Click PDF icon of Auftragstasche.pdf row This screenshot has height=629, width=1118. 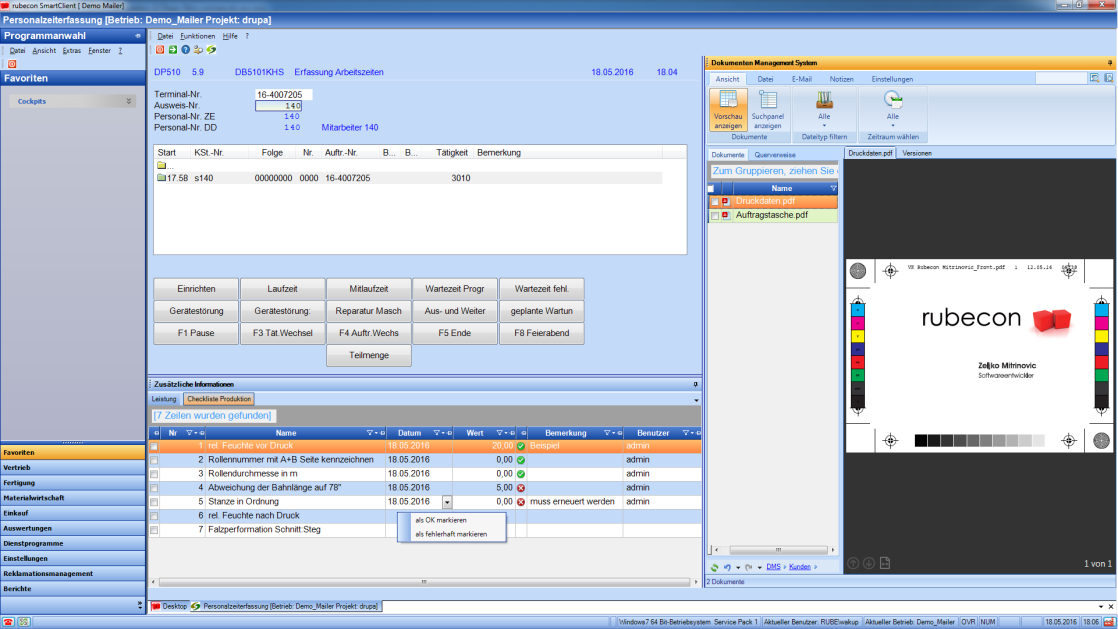pyautogui.click(x=726, y=215)
